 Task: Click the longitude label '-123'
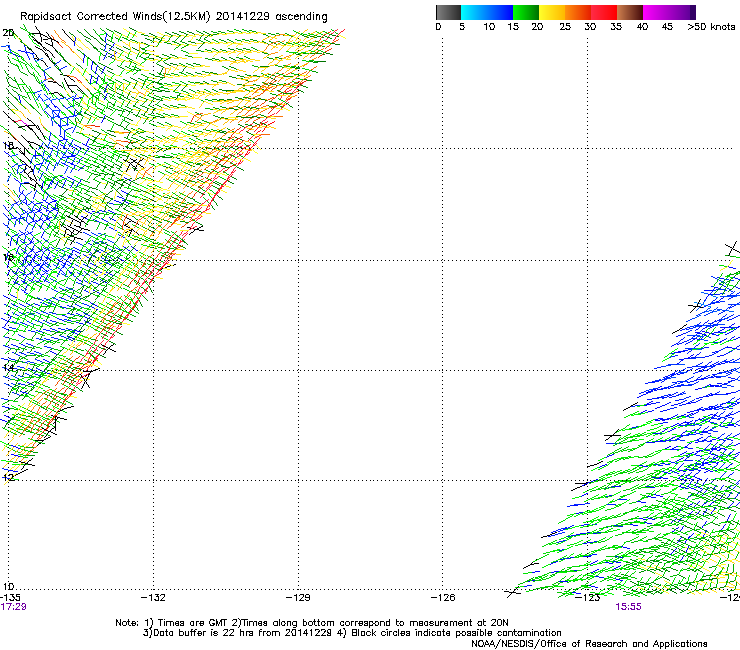coord(588,598)
